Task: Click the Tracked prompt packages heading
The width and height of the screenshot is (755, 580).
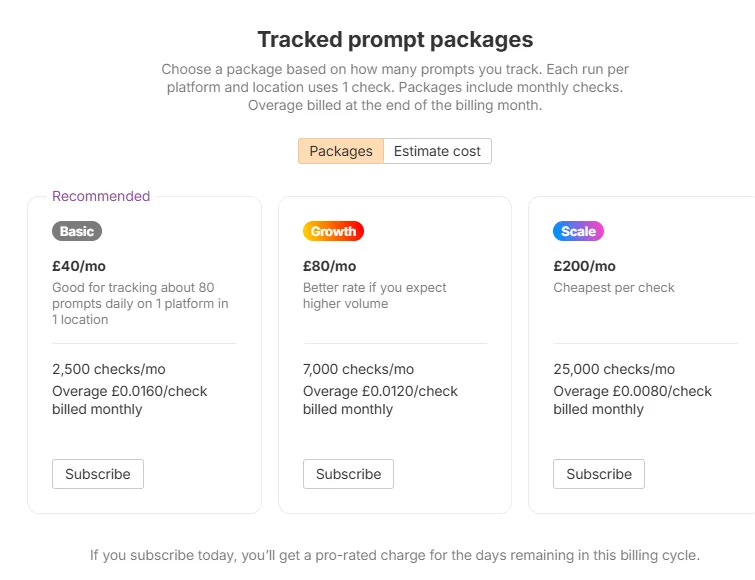Action: point(395,40)
